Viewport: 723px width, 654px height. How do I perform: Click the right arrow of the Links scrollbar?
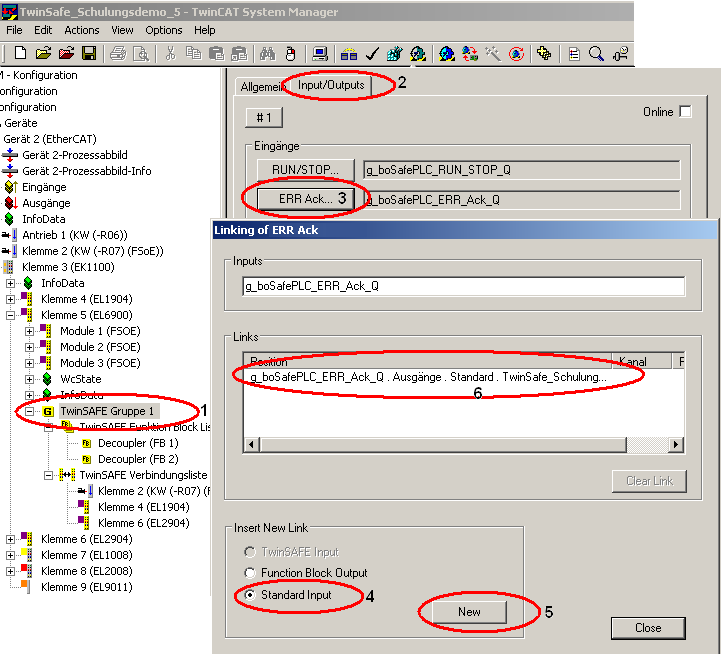click(676, 445)
